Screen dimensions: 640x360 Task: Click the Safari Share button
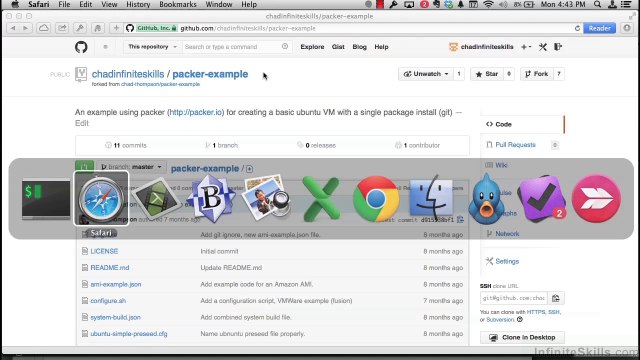click(x=62, y=28)
